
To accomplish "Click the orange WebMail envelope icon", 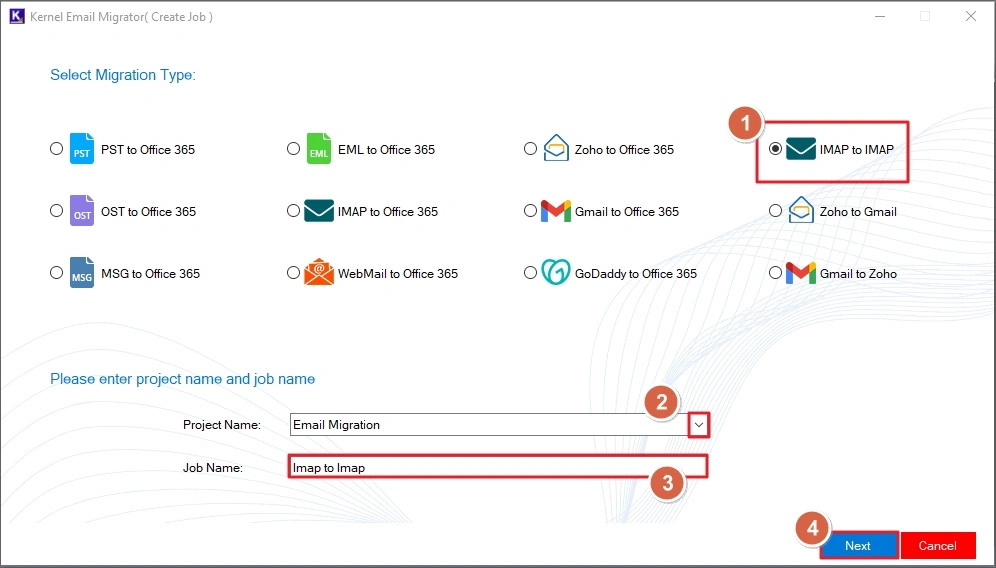I will (x=319, y=273).
